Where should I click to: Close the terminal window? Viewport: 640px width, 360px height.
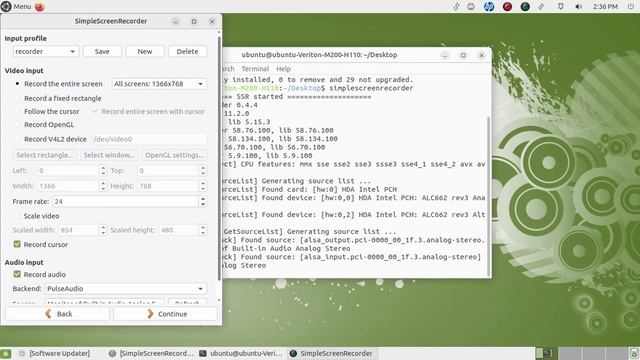[481, 55]
